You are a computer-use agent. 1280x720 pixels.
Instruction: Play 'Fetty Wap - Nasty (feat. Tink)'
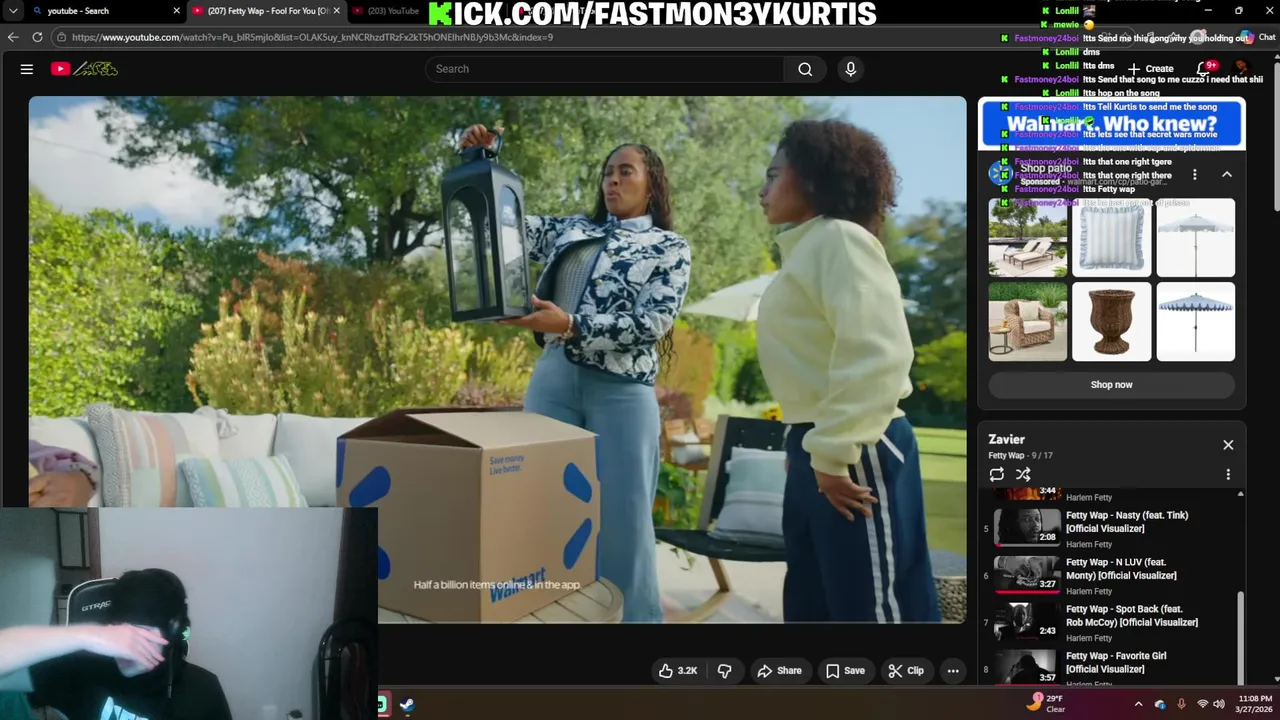click(x=1127, y=522)
